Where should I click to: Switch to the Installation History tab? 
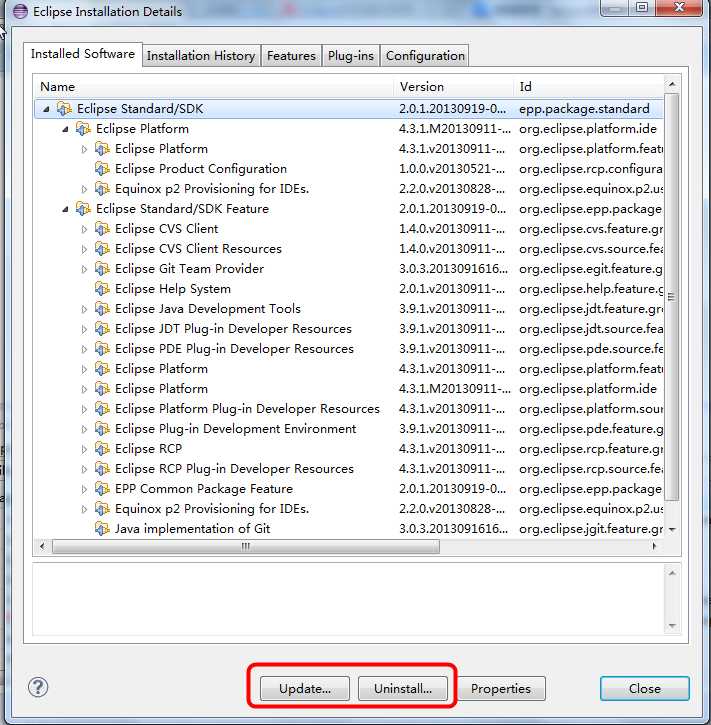tap(201, 56)
